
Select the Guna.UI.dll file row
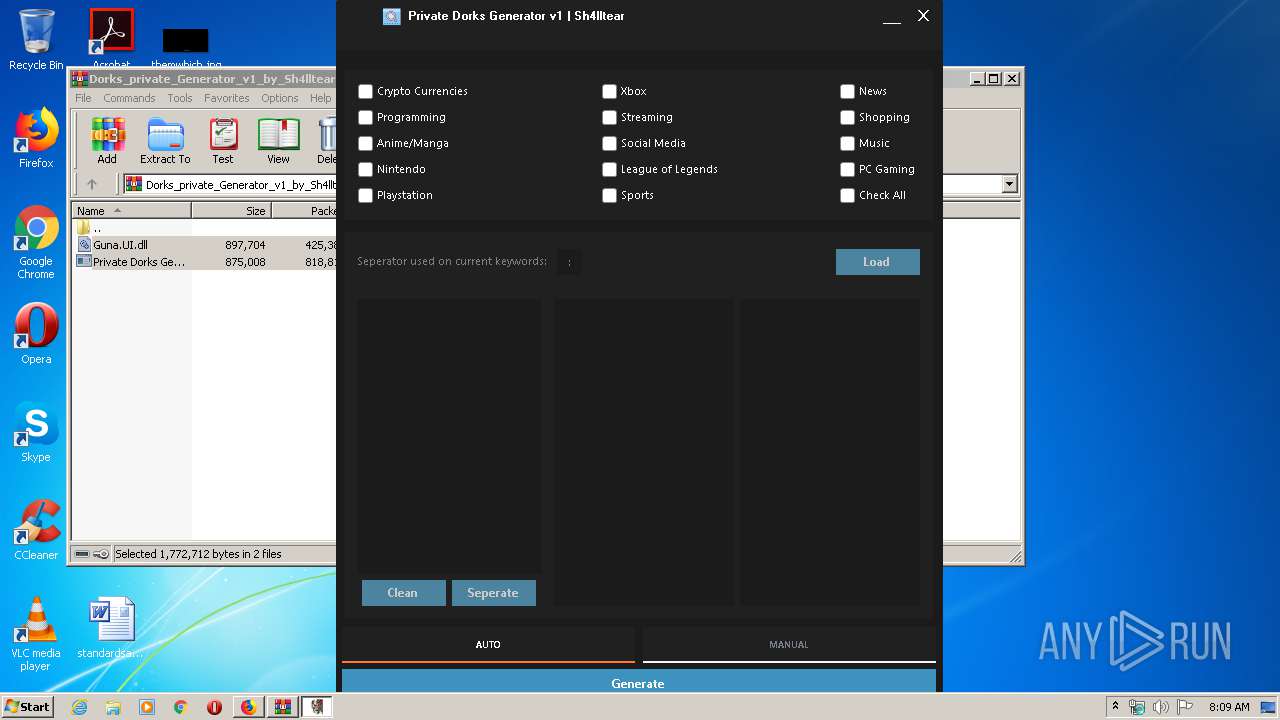coord(205,245)
